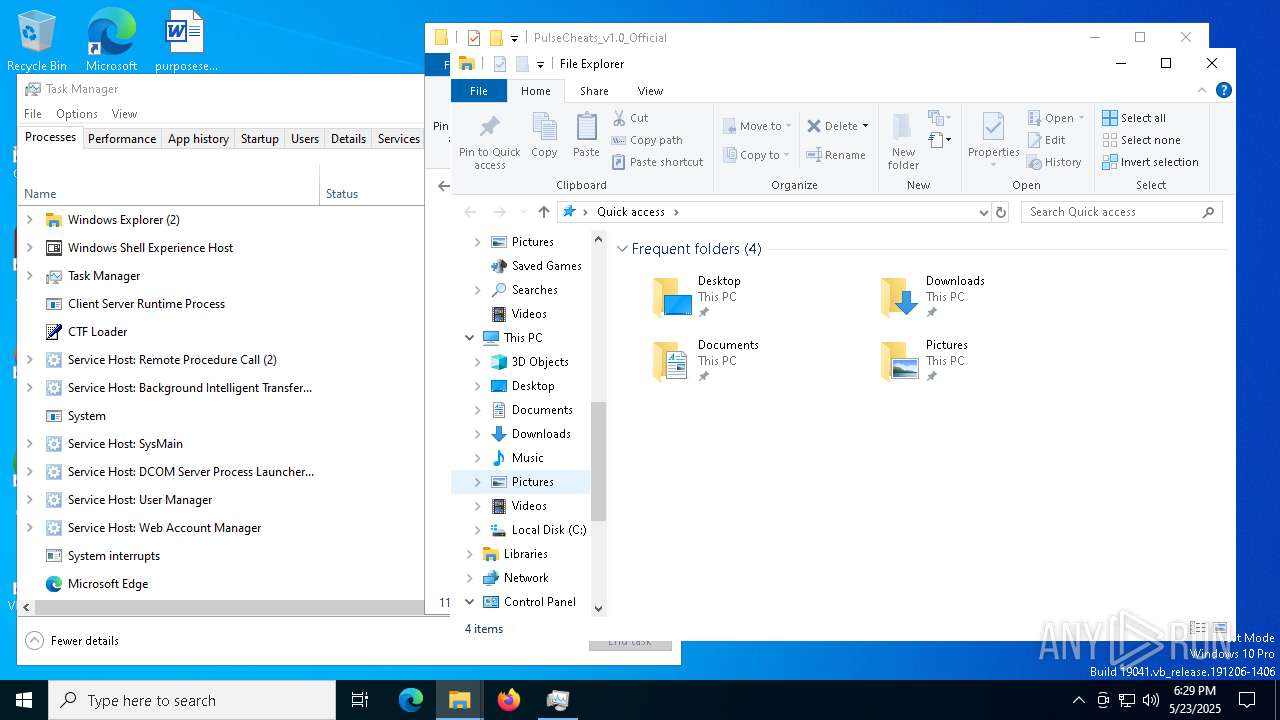Image resolution: width=1280 pixels, height=720 pixels.
Task: Select CTF Loader process row
Action: pyautogui.click(x=221, y=332)
